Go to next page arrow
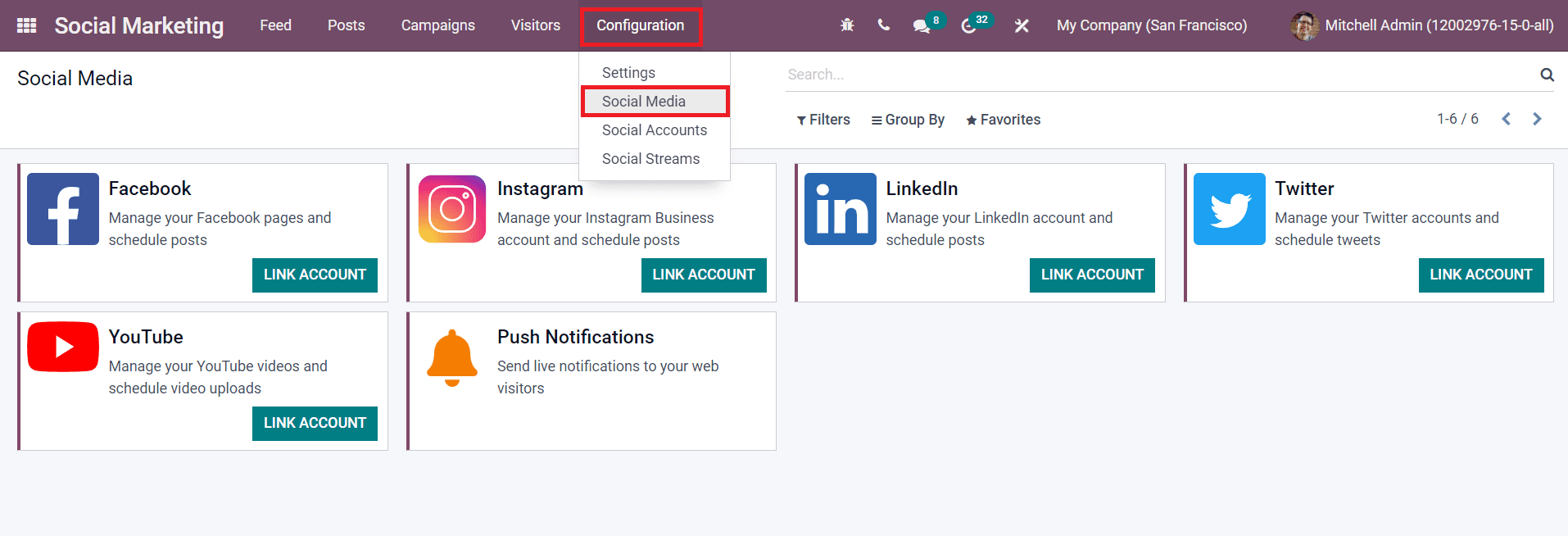The image size is (1568, 536). point(1537,119)
